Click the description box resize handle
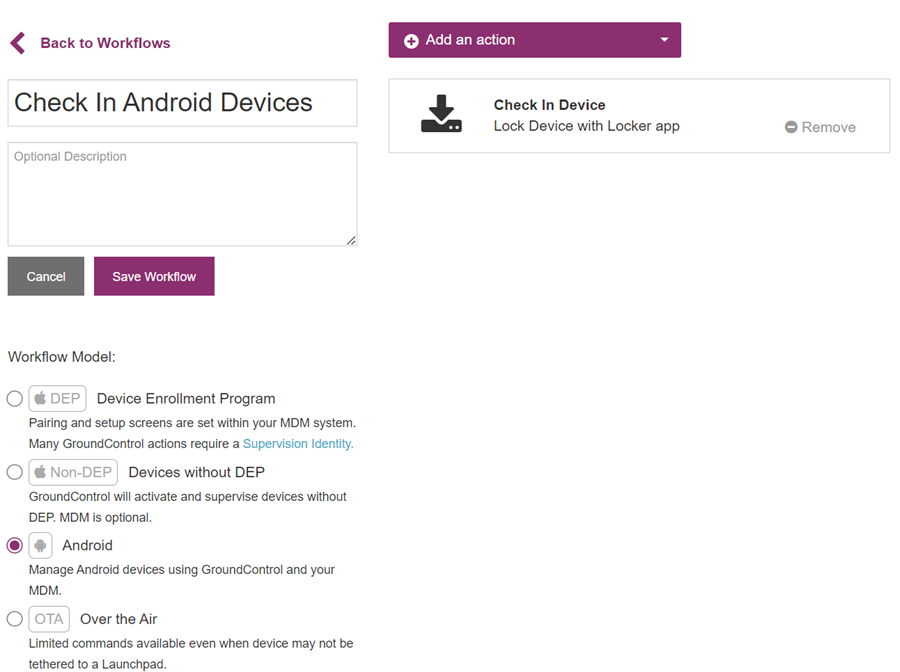This screenshot has width=900, height=672. [351, 238]
